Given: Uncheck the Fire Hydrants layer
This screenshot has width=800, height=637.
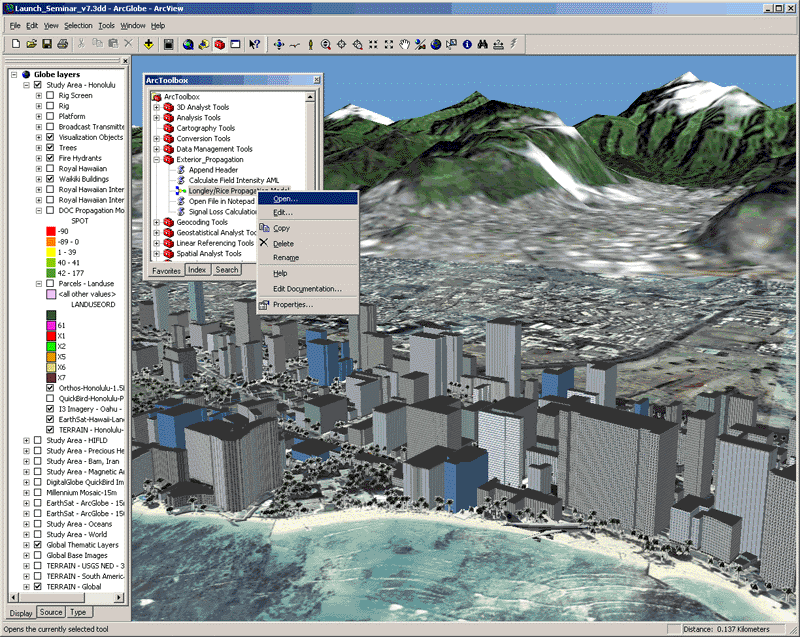Looking at the screenshot, I should [50, 158].
